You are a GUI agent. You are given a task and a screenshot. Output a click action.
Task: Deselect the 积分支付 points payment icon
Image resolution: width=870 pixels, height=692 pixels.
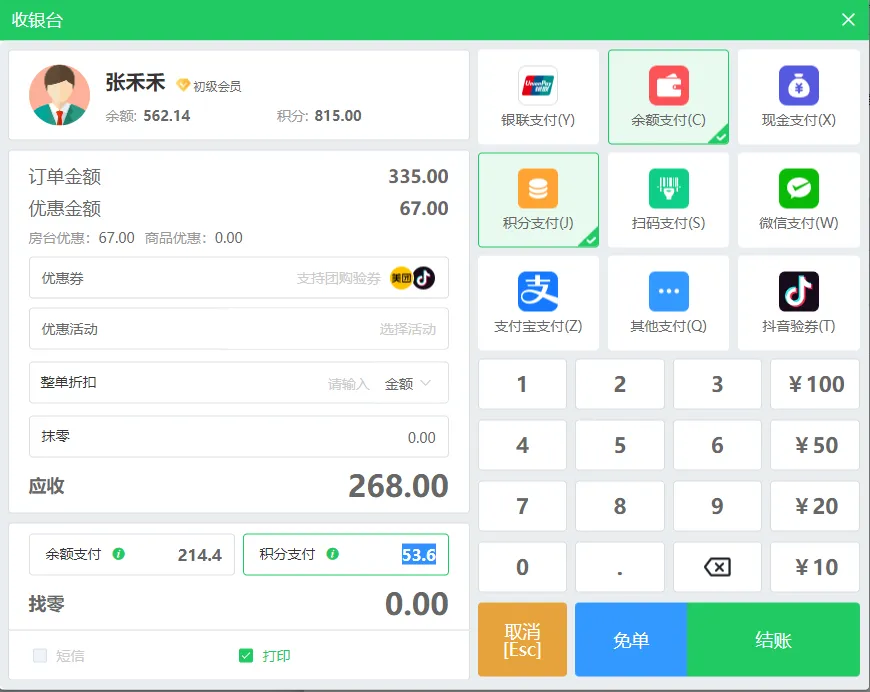(x=538, y=200)
